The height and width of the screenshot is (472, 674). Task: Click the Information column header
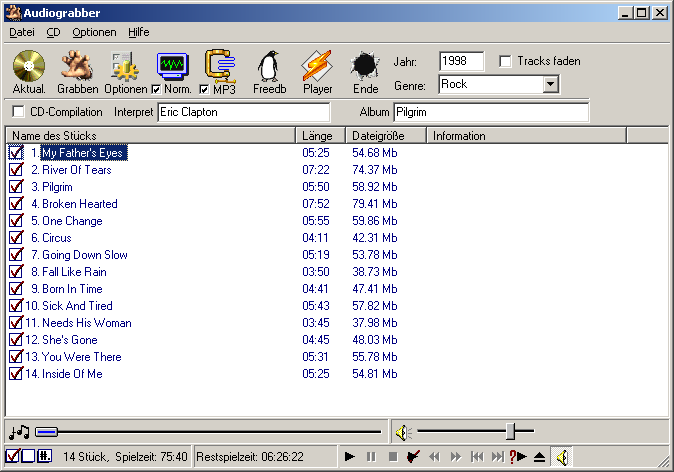(x=527, y=135)
